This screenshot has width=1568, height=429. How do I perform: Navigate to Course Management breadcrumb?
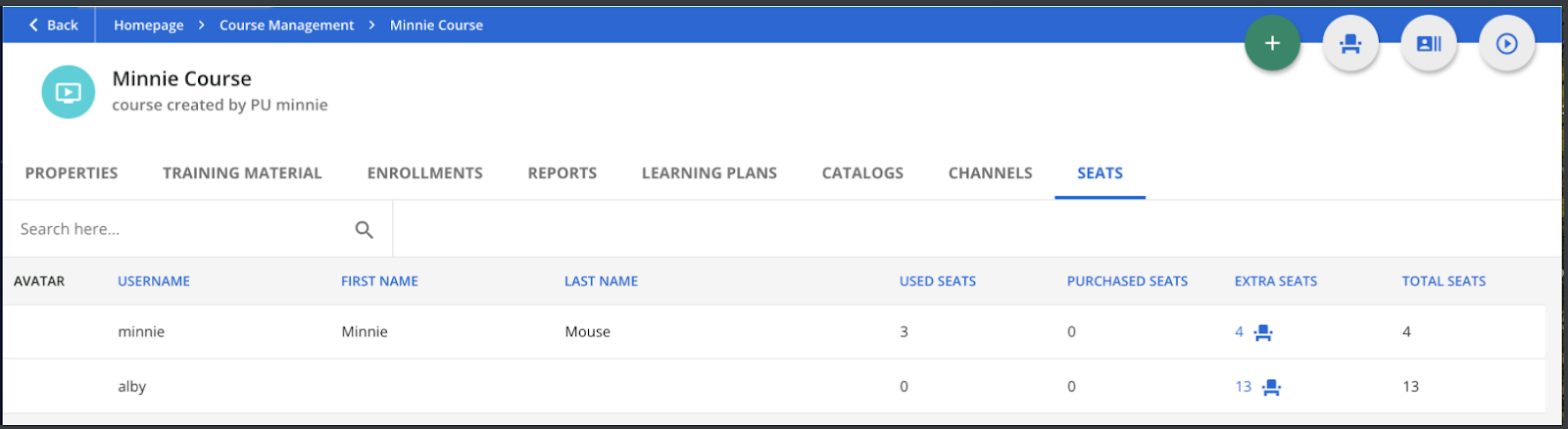tap(286, 25)
